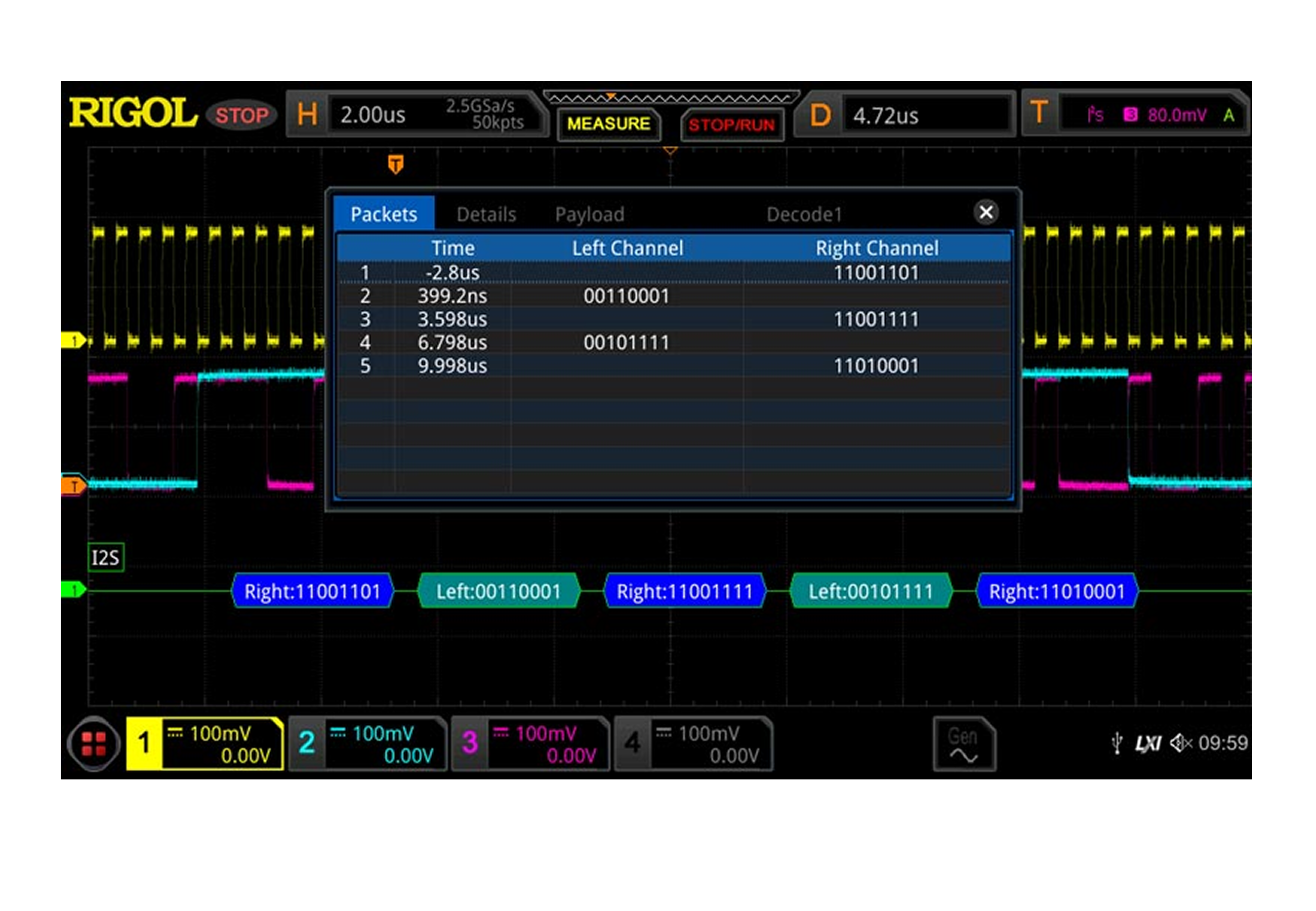Screen dimensions: 1316x911
Task: Select the green I2S decode label
Action: coord(106,557)
